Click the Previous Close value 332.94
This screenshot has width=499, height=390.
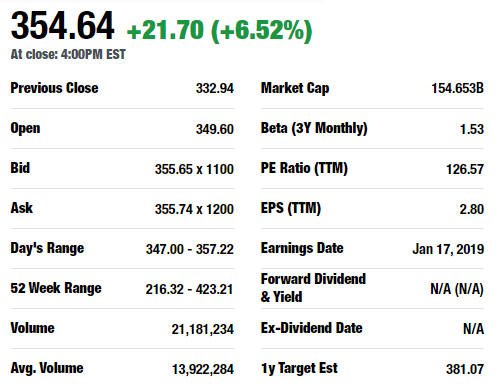215,88
